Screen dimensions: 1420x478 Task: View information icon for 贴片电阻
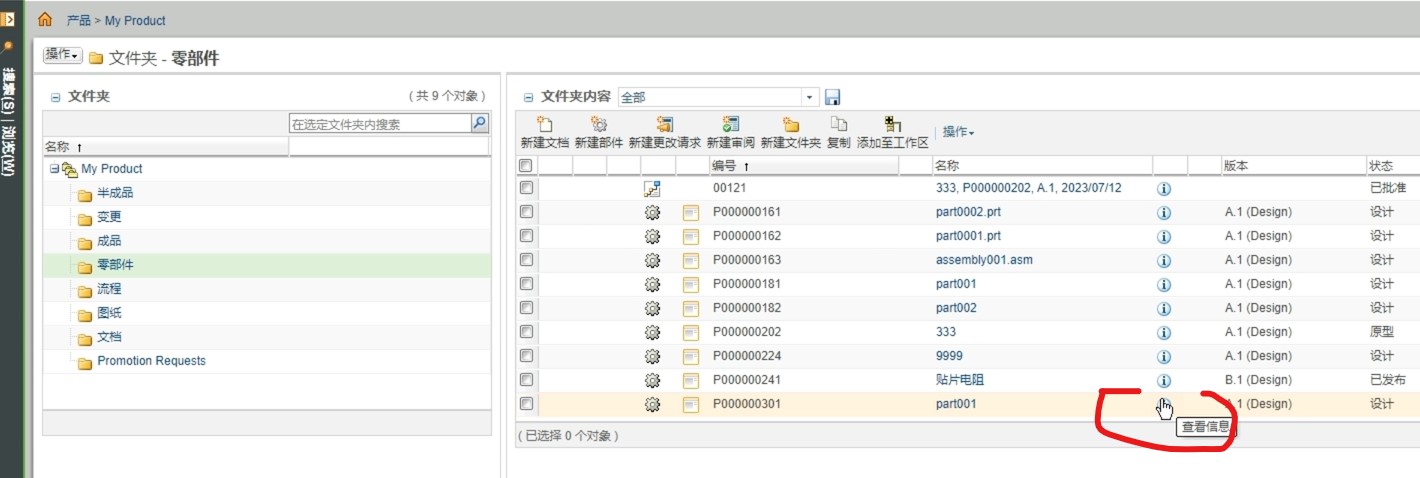click(1164, 380)
